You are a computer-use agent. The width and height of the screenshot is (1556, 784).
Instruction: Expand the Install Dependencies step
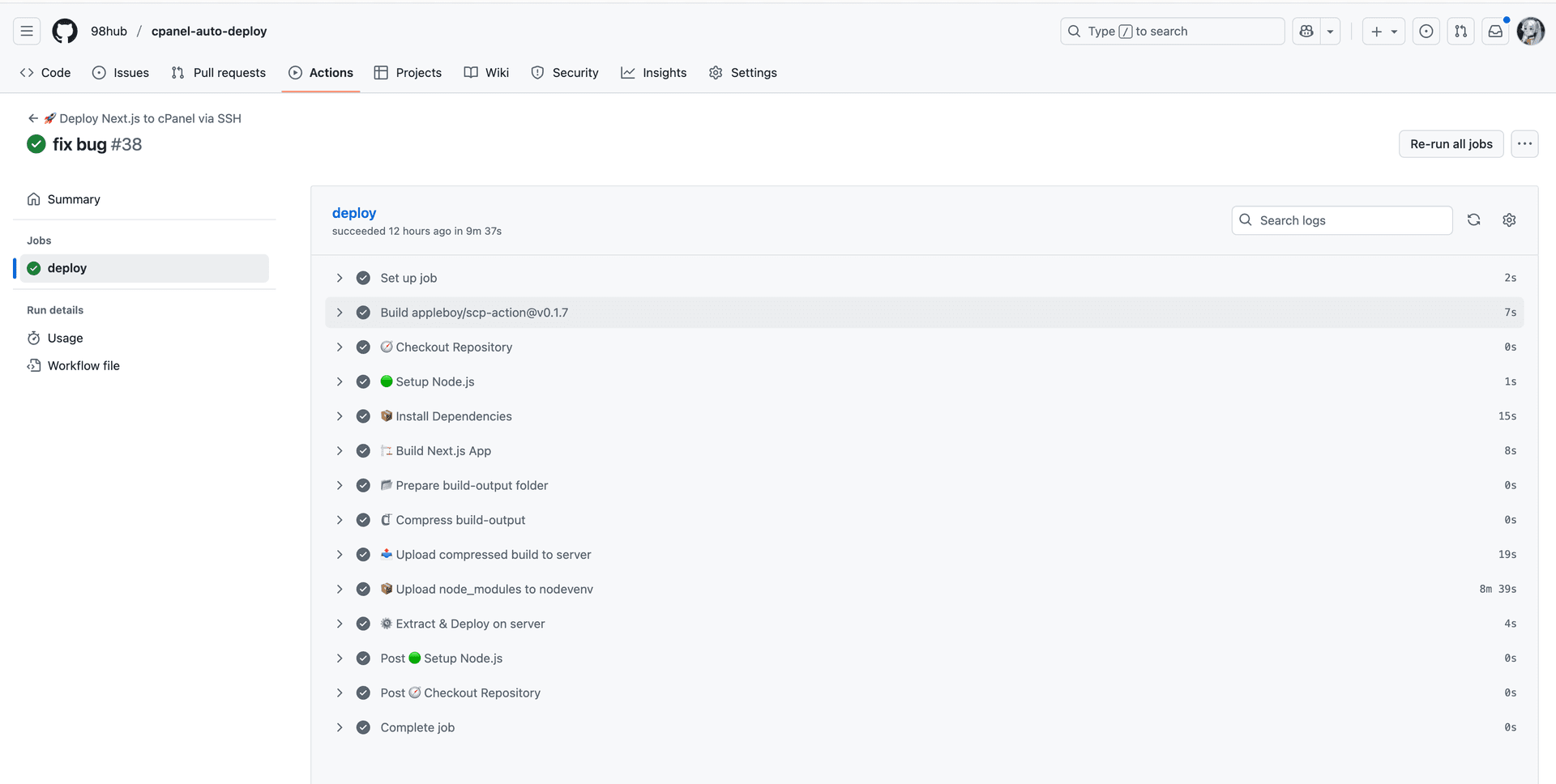(340, 415)
